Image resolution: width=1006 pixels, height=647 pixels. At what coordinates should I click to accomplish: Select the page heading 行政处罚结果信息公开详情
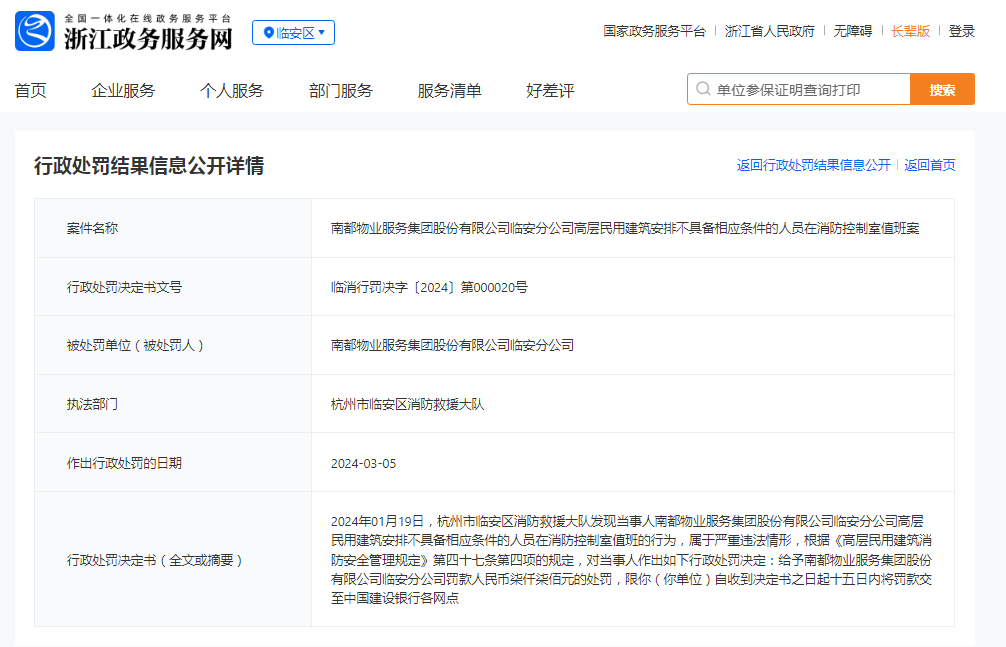[x=149, y=166]
